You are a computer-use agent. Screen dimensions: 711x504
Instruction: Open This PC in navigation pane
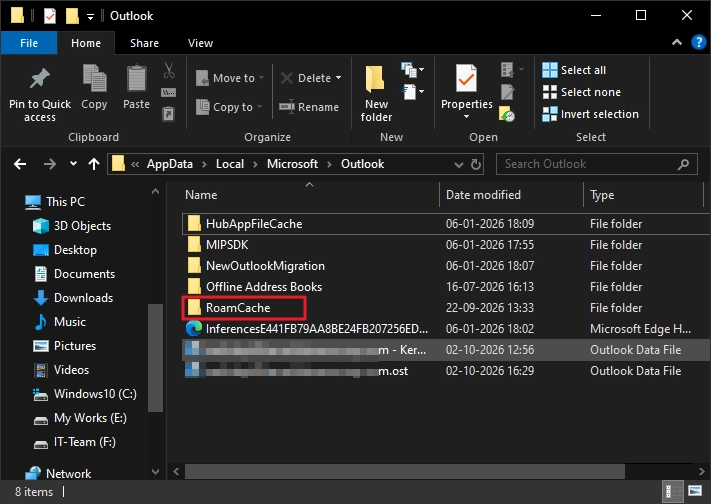pyautogui.click(x=55, y=201)
